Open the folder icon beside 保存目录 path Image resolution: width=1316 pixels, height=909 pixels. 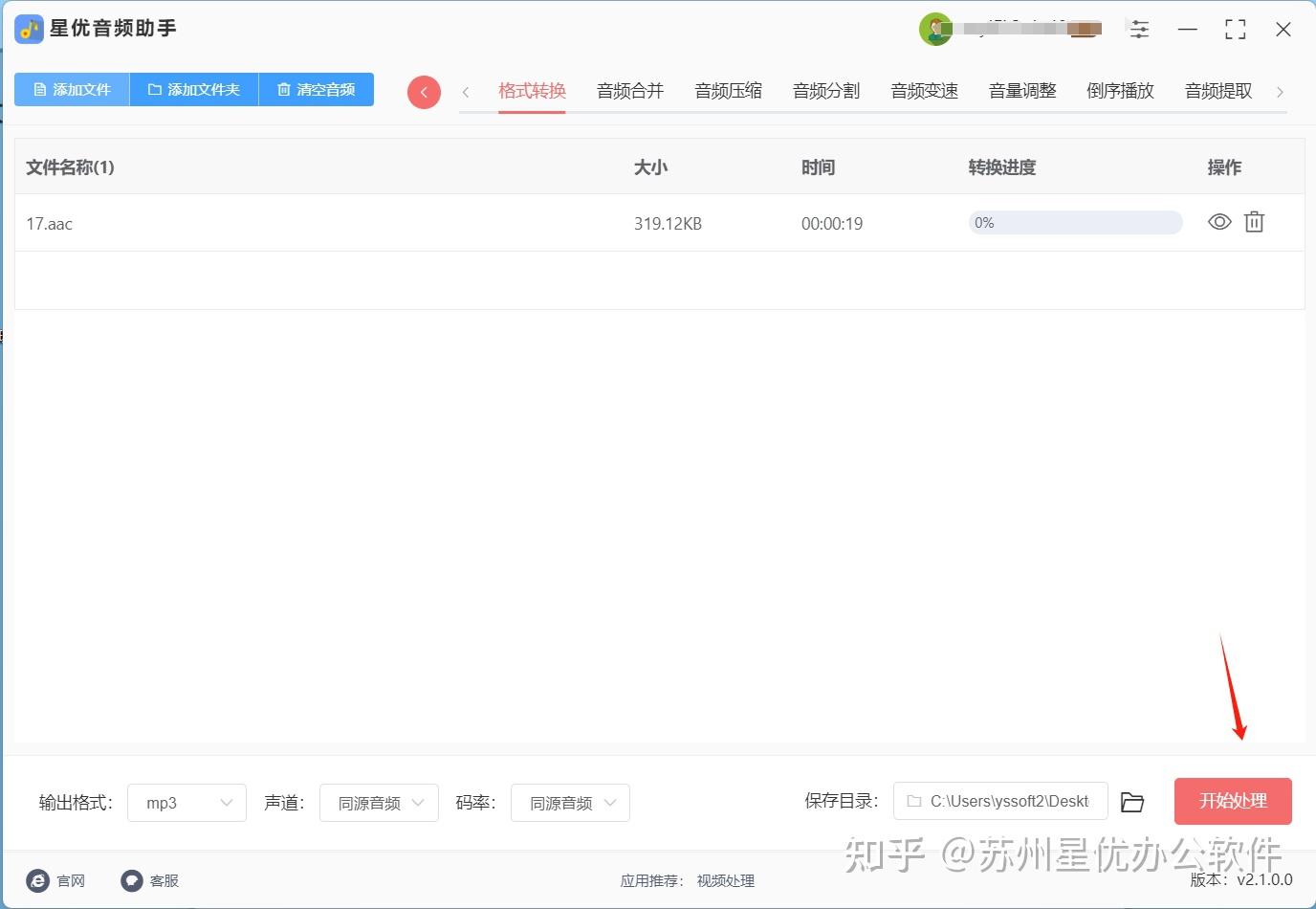pyautogui.click(x=1132, y=802)
